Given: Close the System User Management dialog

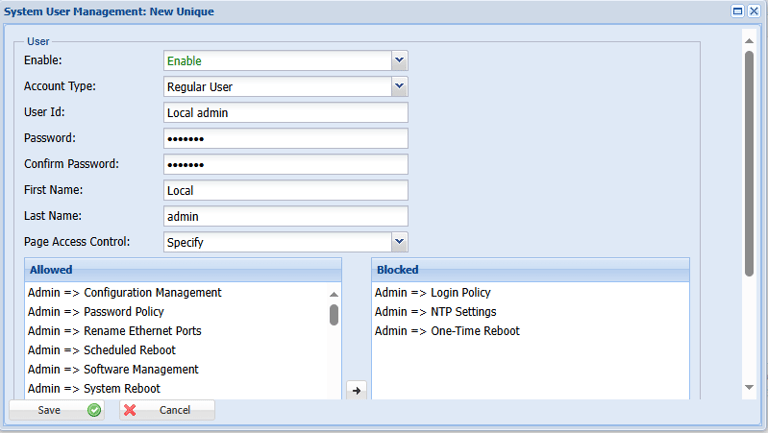Looking at the screenshot, I should pyautogui.click(x=753, y=11).
